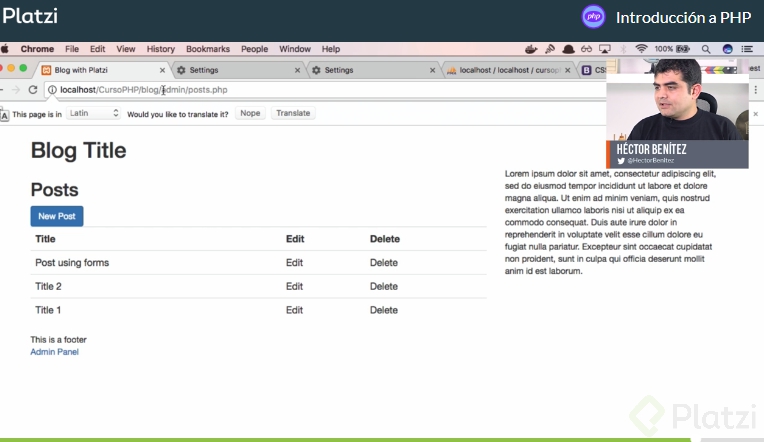Open the Bookmarks menu
Image resolution: width=764 pixels, height=442 pixels.
click(x=208, y=49)
